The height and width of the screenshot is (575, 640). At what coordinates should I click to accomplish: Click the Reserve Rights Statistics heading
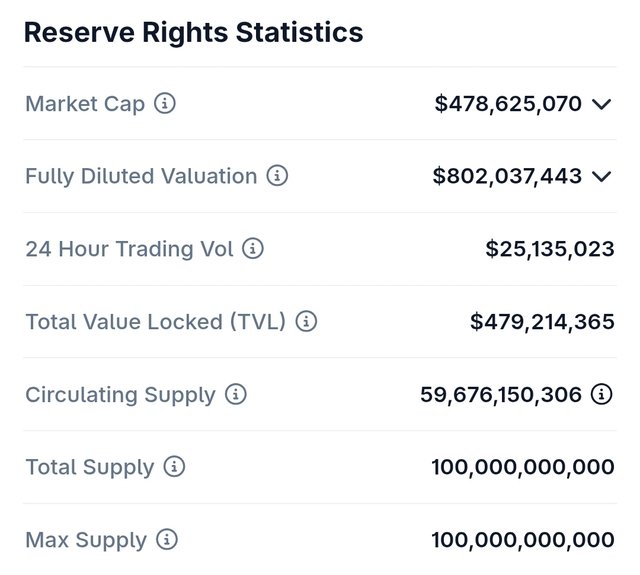pyautogui.click(x=193, y=33)
